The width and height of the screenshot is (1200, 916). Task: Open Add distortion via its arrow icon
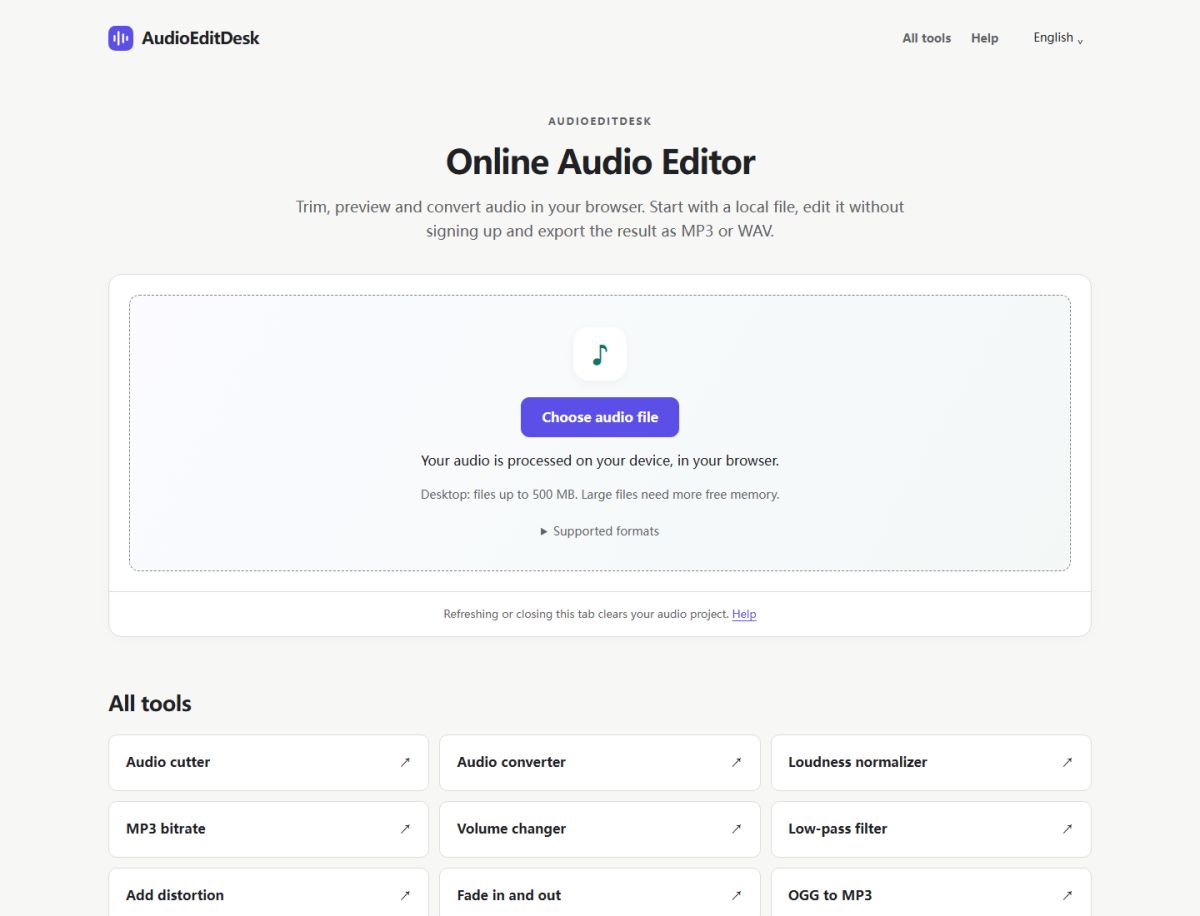405,895
